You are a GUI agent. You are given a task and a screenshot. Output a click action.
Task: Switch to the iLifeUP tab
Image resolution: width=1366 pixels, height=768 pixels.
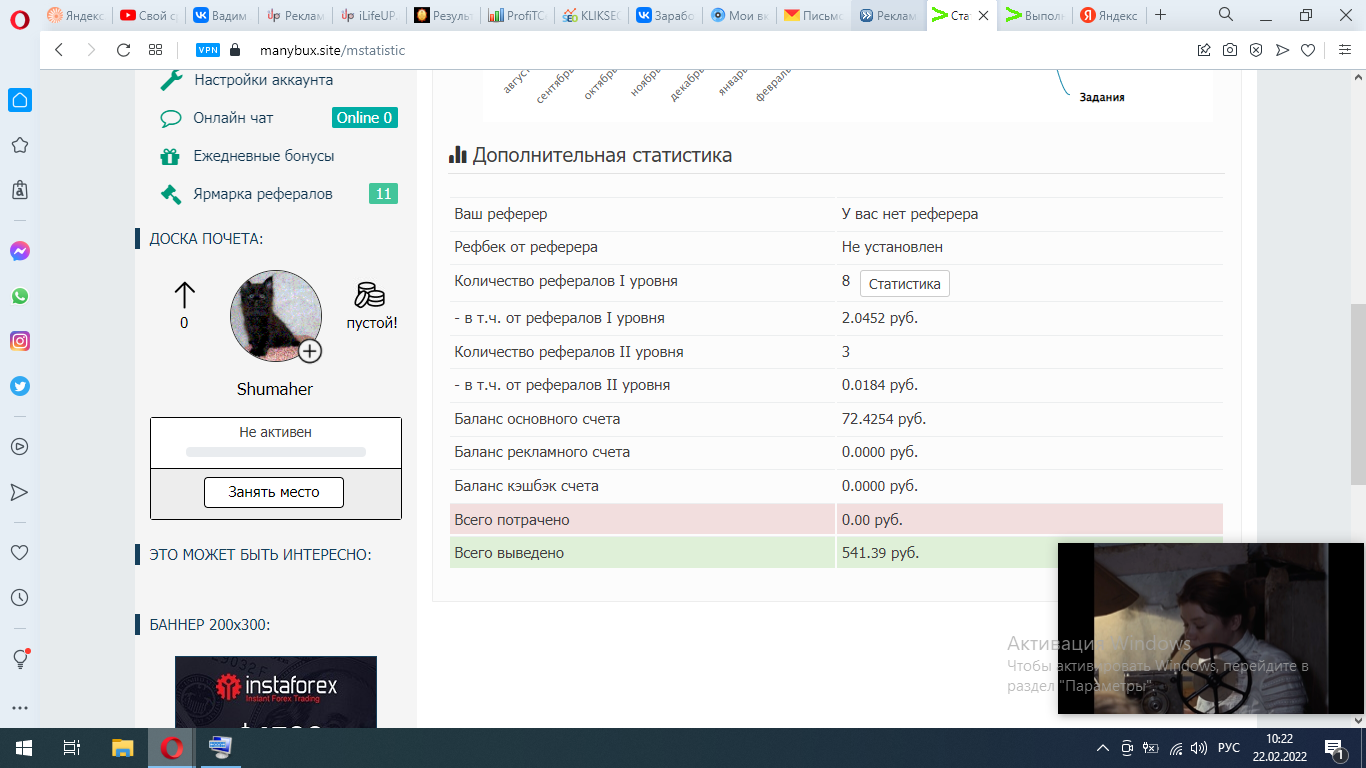point(366,15)
